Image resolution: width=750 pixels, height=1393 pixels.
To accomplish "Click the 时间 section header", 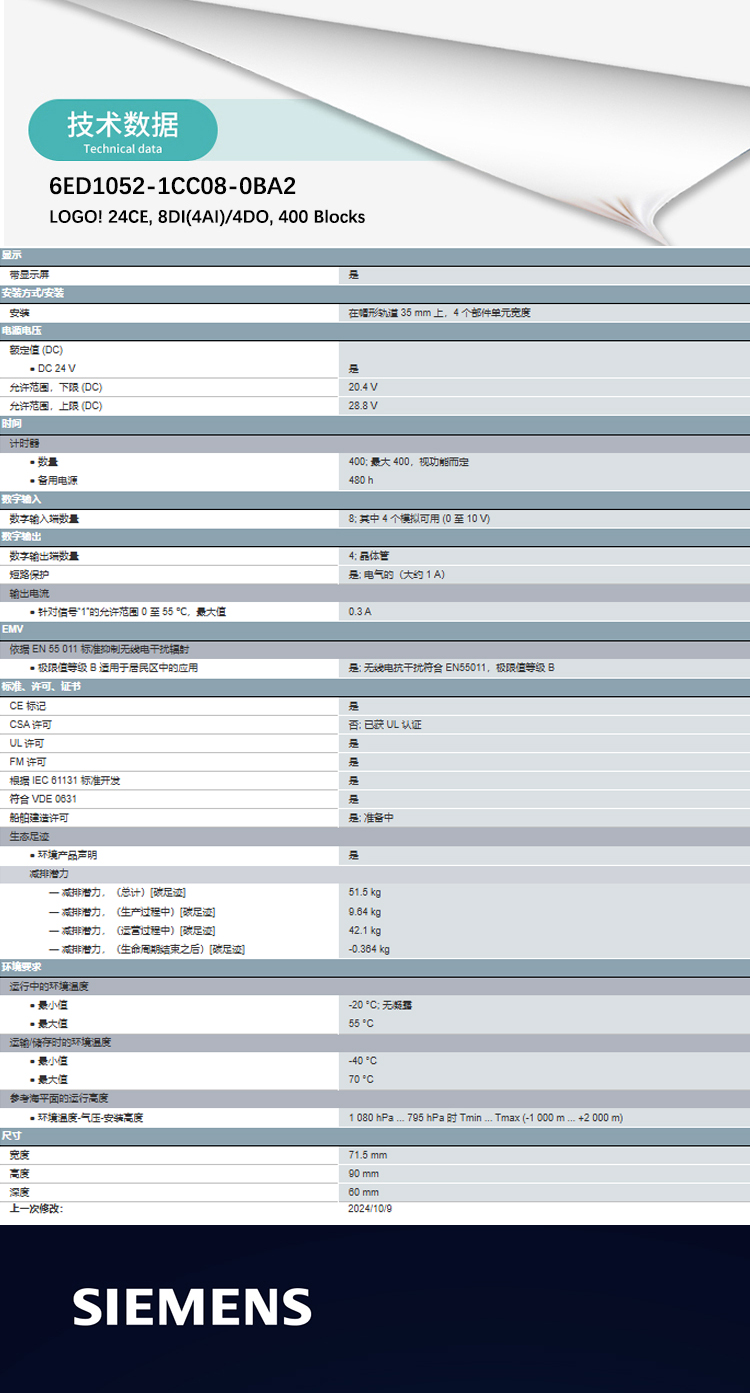I will pos(375,424).
